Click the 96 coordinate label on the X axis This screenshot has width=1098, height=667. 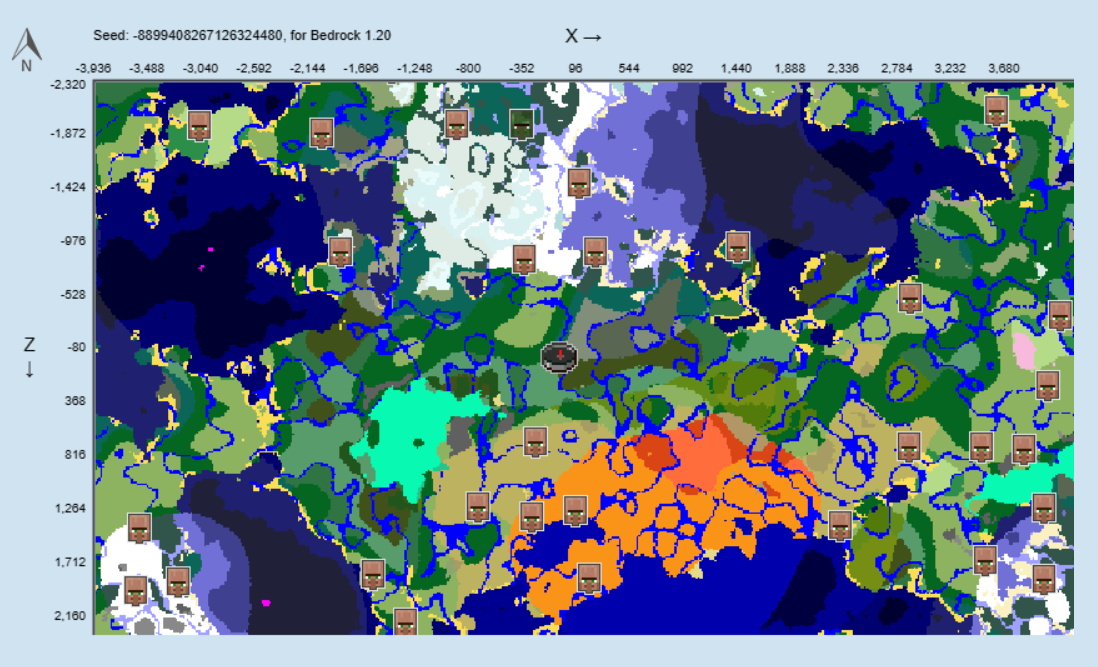576,66
